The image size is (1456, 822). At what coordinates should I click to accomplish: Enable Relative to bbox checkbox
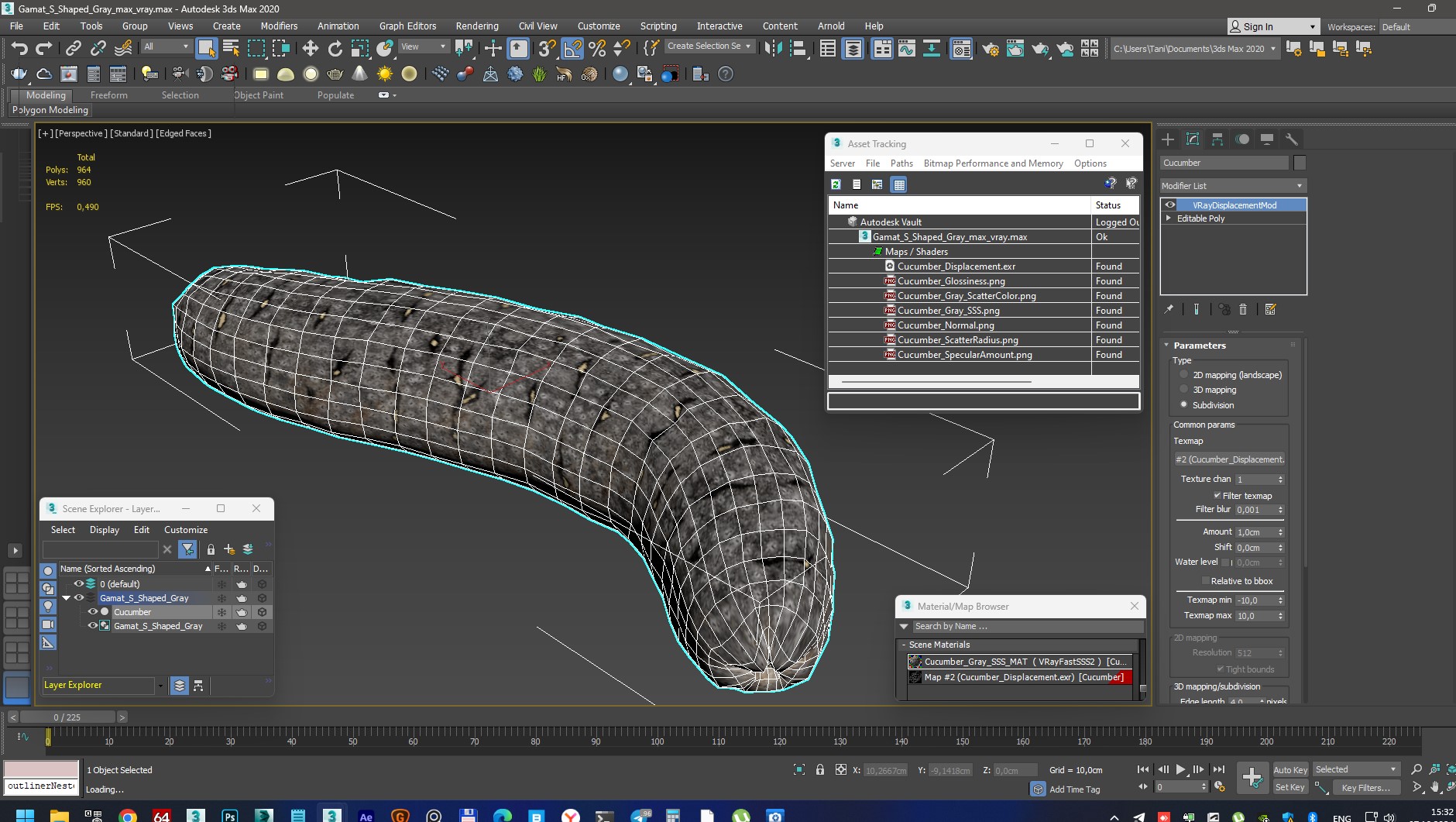pyautogui.click(x=1205, y=581)
